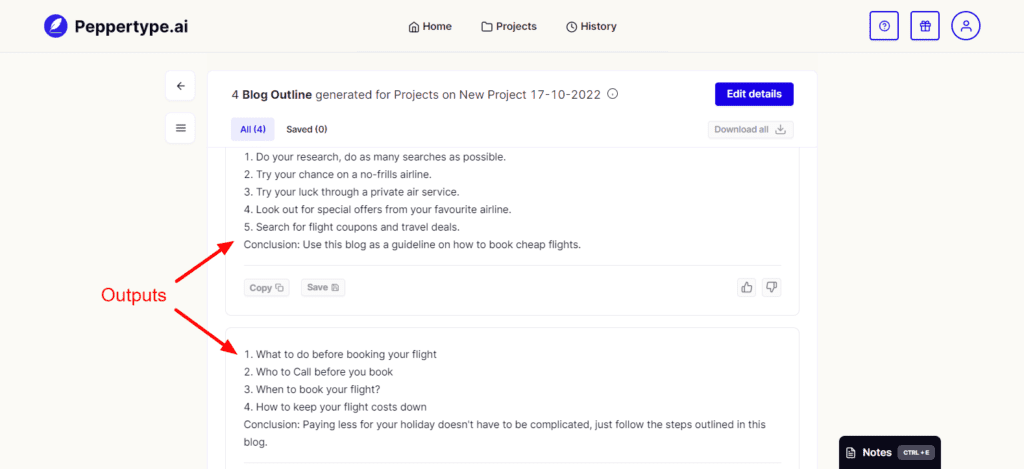Copy the first blog outline
The height and width of the screenshot is (469, 1024).
pyautogui.click(x=267, y=287)
